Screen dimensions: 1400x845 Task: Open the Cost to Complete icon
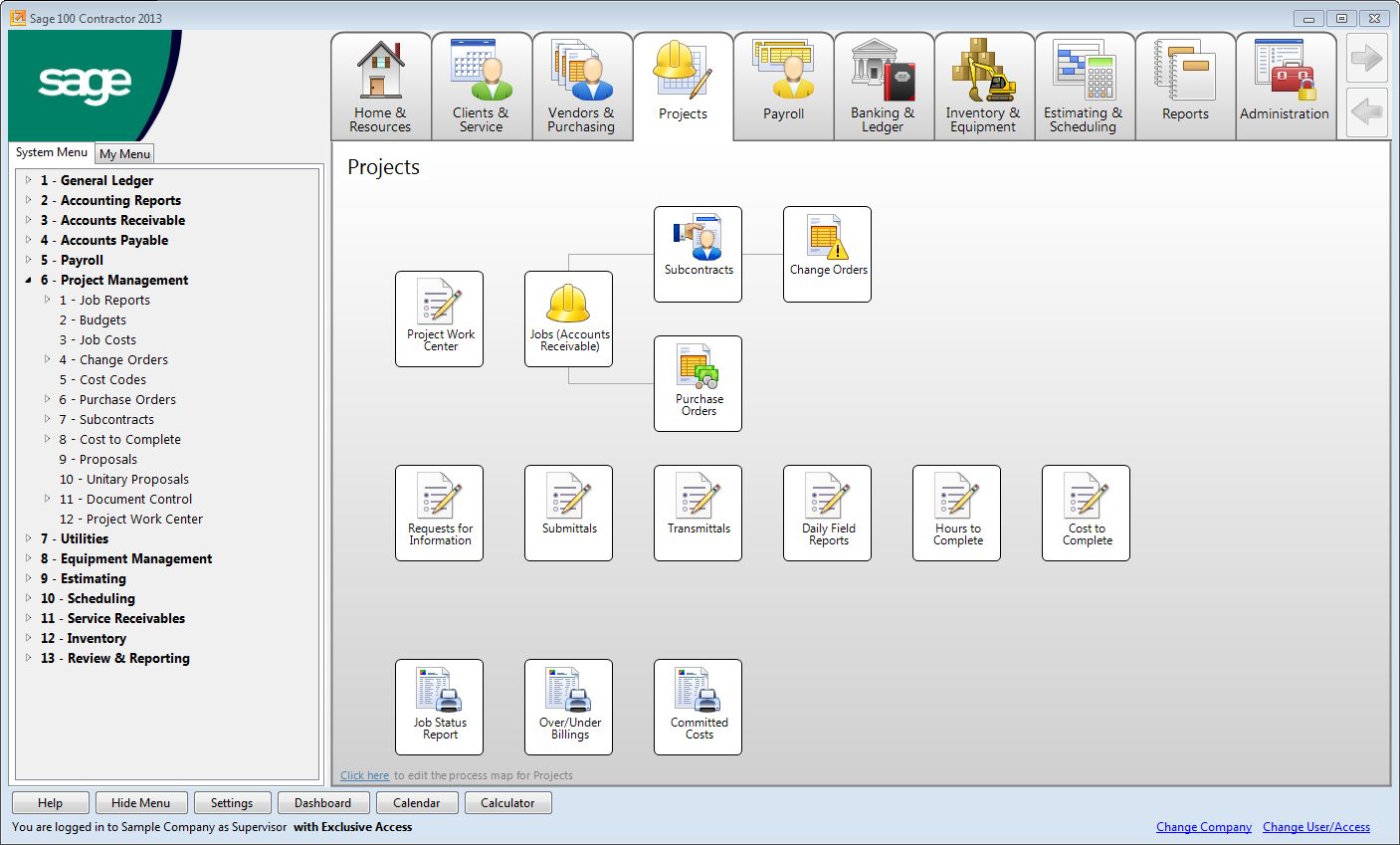point(1087,513)
